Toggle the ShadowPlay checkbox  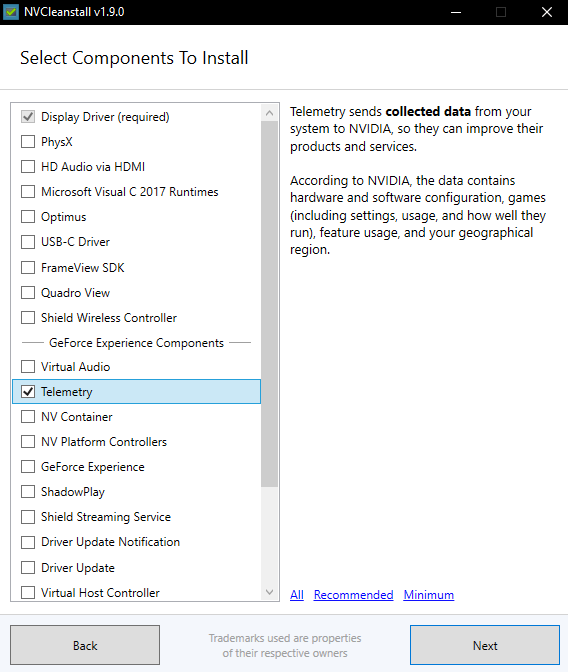point(28,492)
